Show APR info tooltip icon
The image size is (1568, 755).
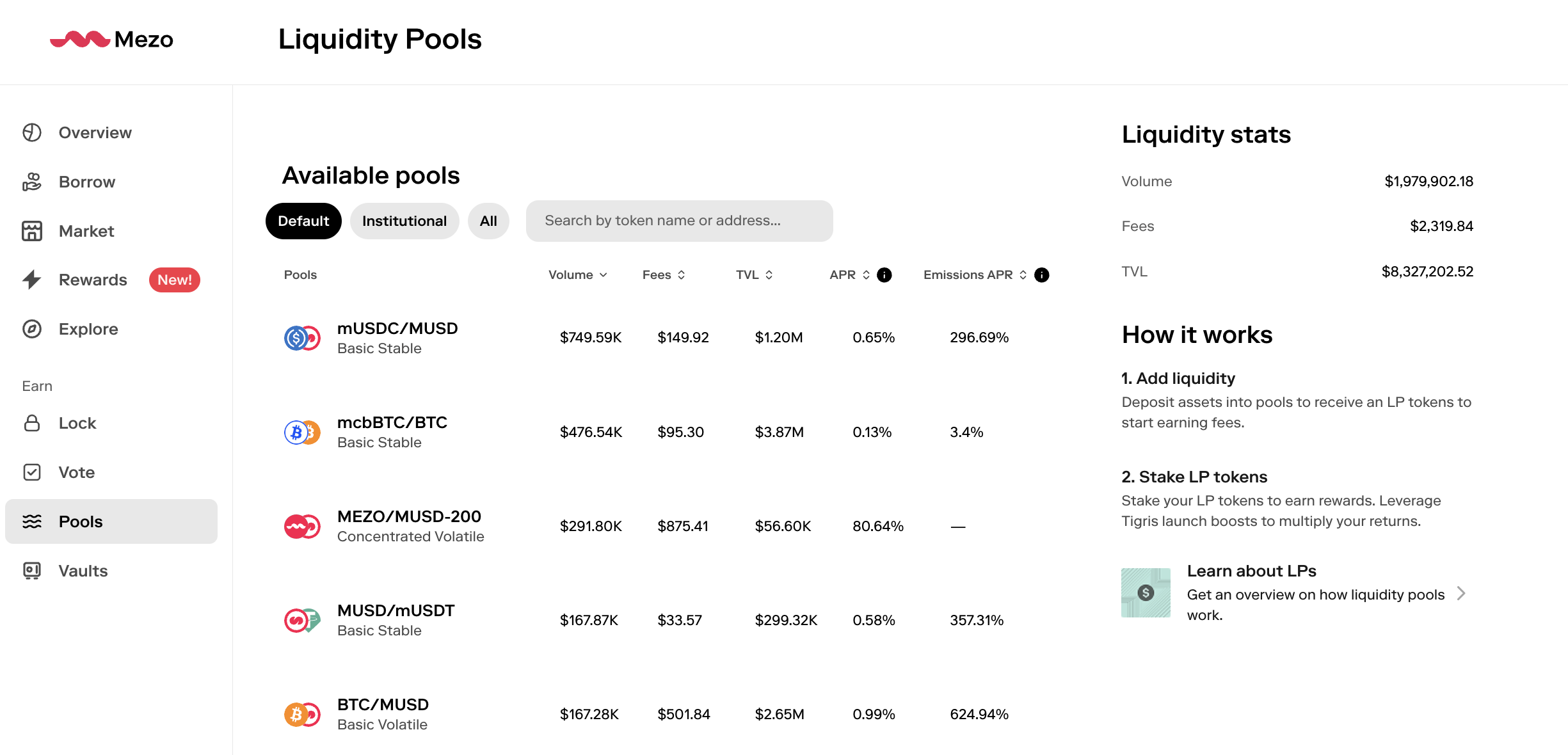[x=884, y=275]
